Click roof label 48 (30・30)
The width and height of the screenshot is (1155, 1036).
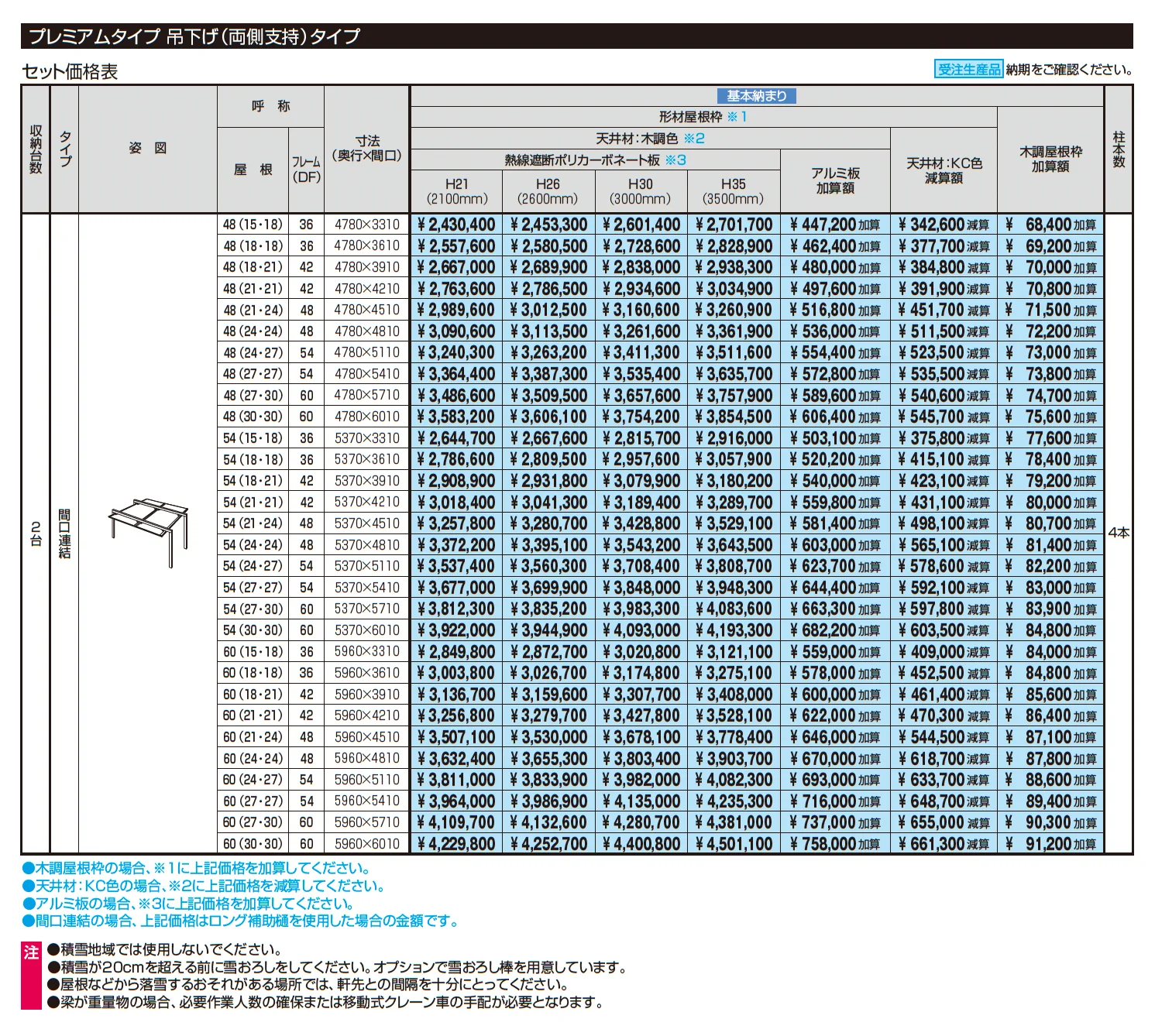[253, 417]
